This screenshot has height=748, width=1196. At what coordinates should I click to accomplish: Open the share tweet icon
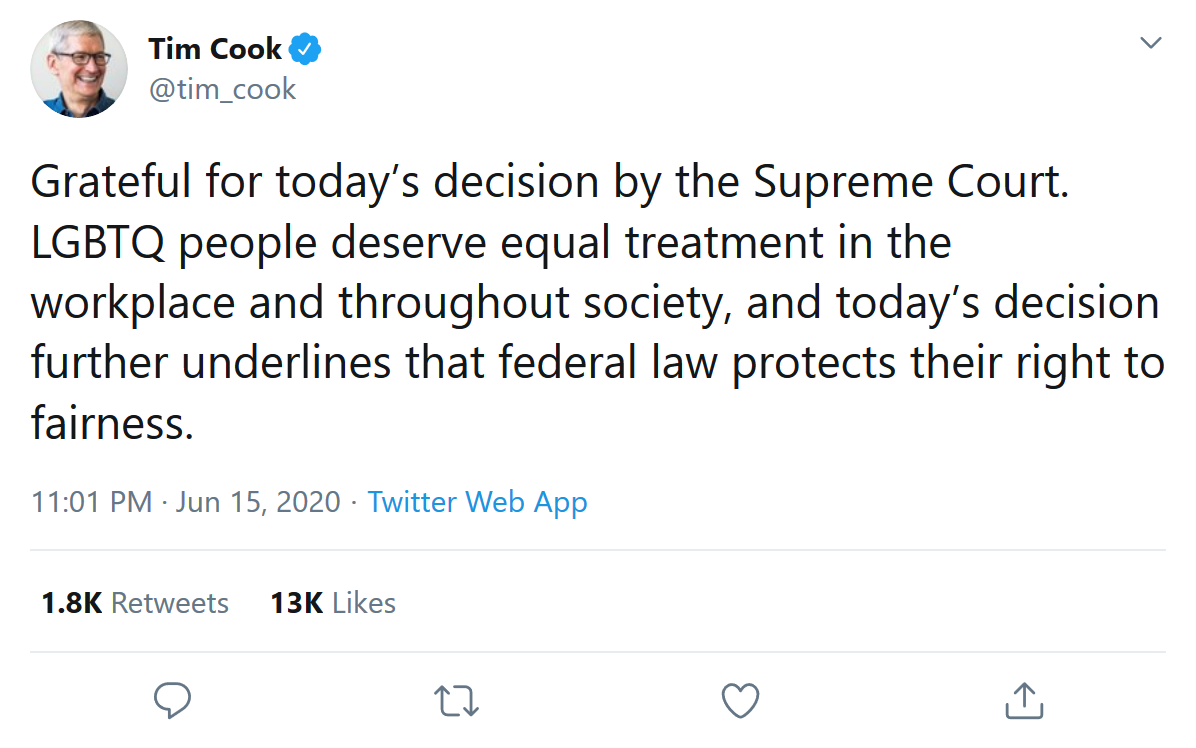(1024, 700)
